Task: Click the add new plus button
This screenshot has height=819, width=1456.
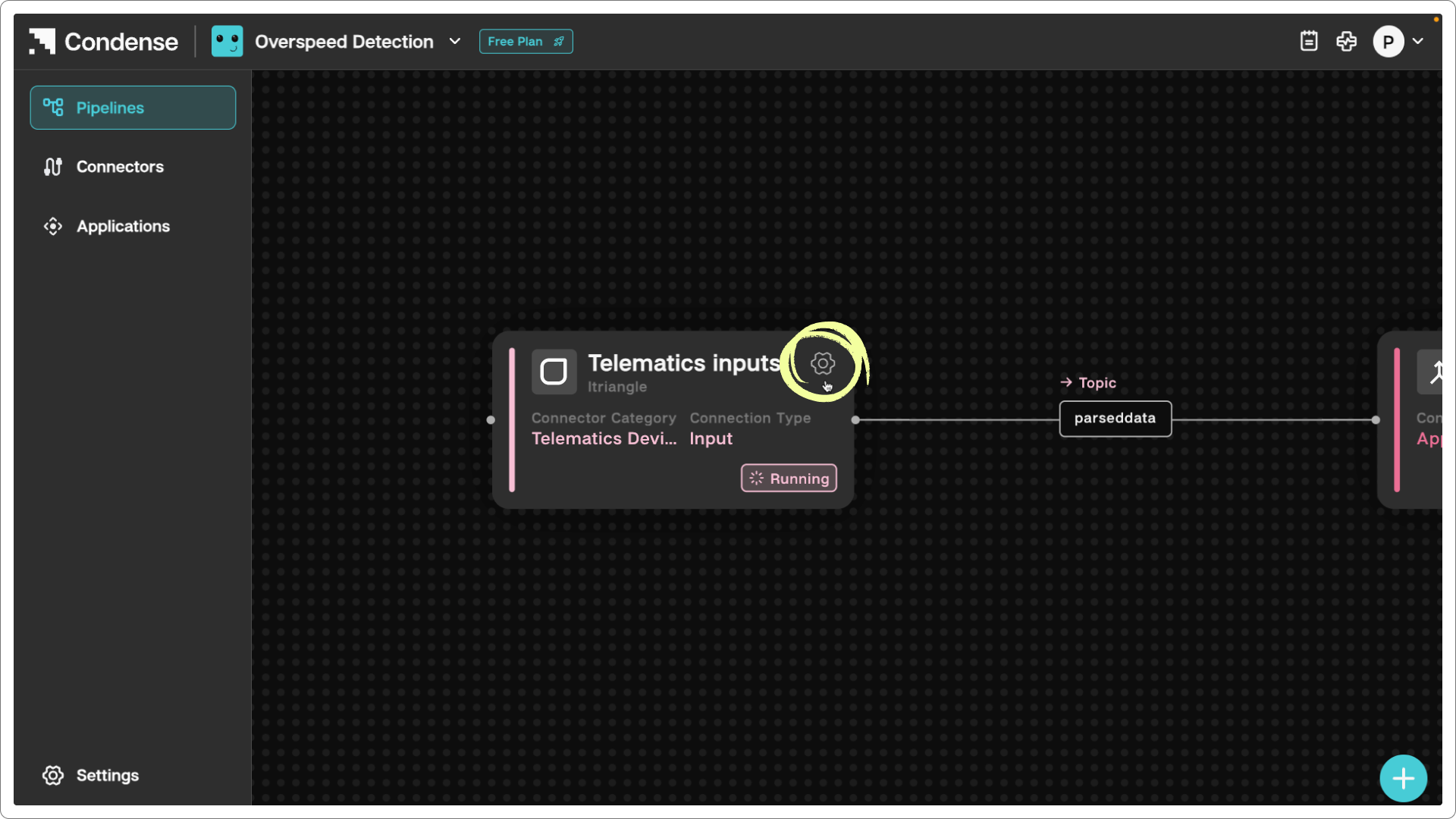Action: [1403, 778]
